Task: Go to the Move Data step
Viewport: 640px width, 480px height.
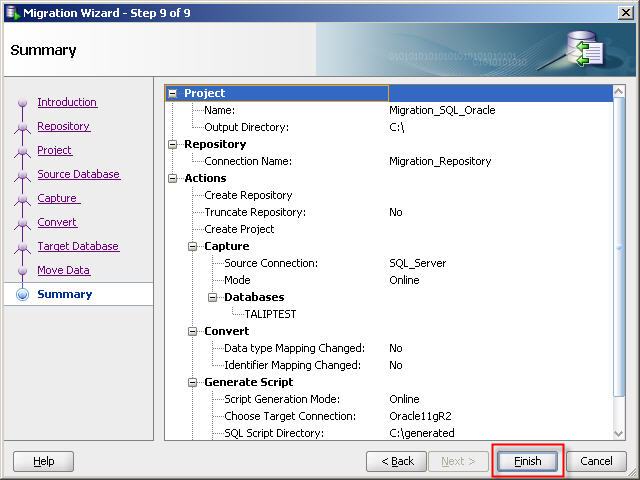Action: pyautogui.click(x=64, y=270)
